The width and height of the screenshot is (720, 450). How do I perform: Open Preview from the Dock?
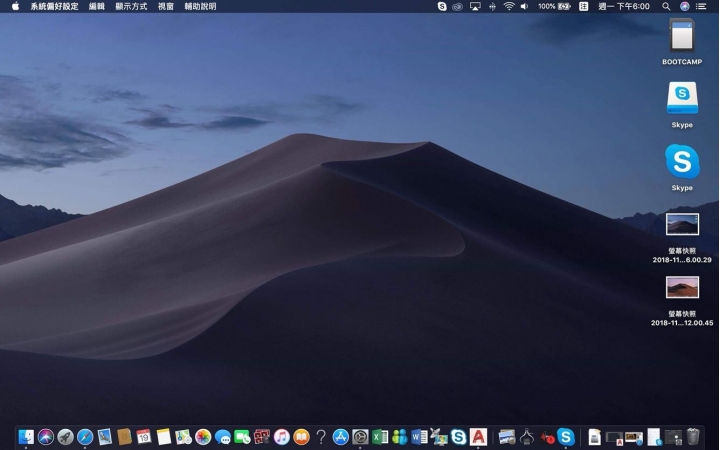[x=507, y=437]
